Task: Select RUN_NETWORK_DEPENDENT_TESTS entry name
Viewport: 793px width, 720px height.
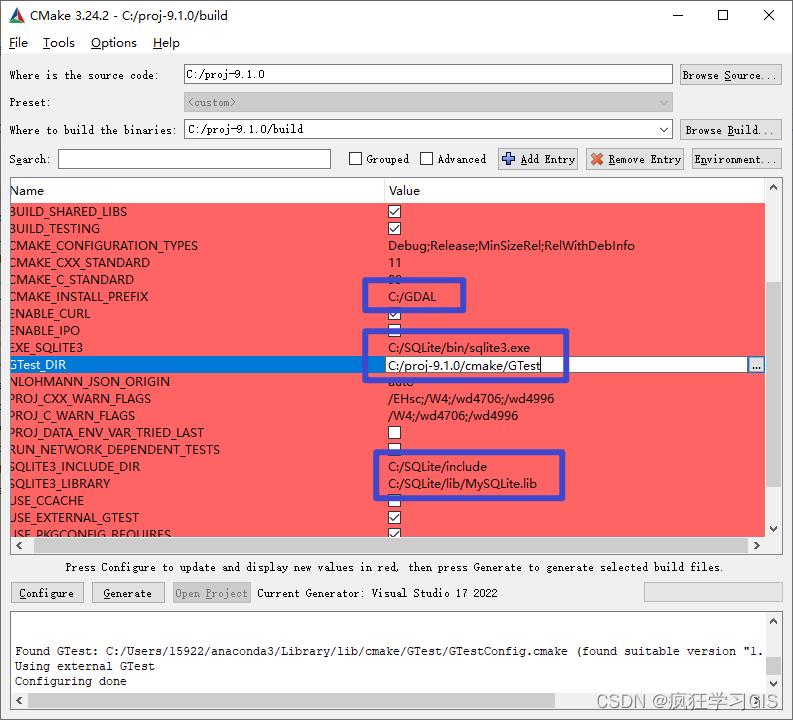Action: pos(115,450)
